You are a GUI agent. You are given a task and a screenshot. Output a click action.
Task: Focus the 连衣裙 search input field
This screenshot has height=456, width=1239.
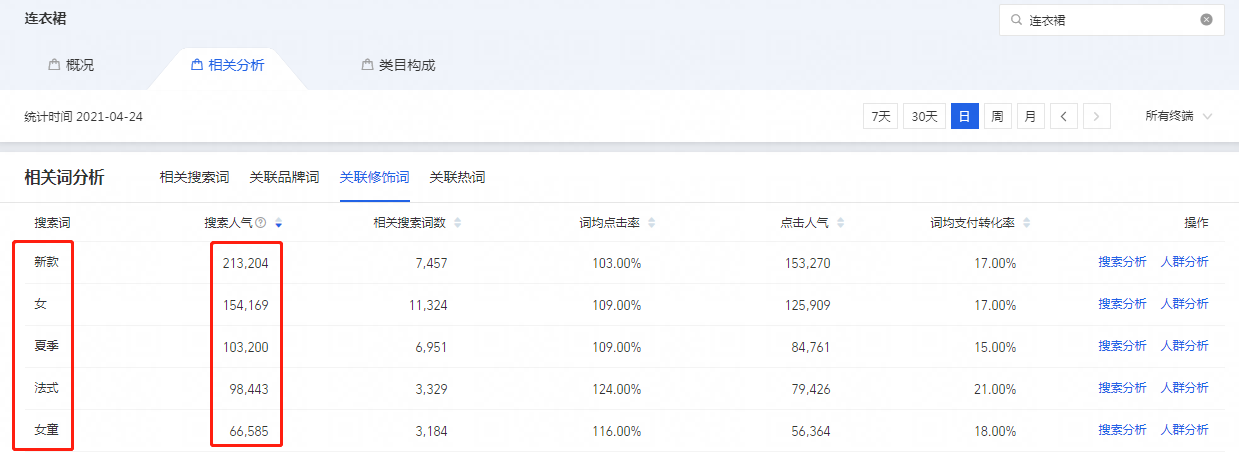tap(1111, 20)
